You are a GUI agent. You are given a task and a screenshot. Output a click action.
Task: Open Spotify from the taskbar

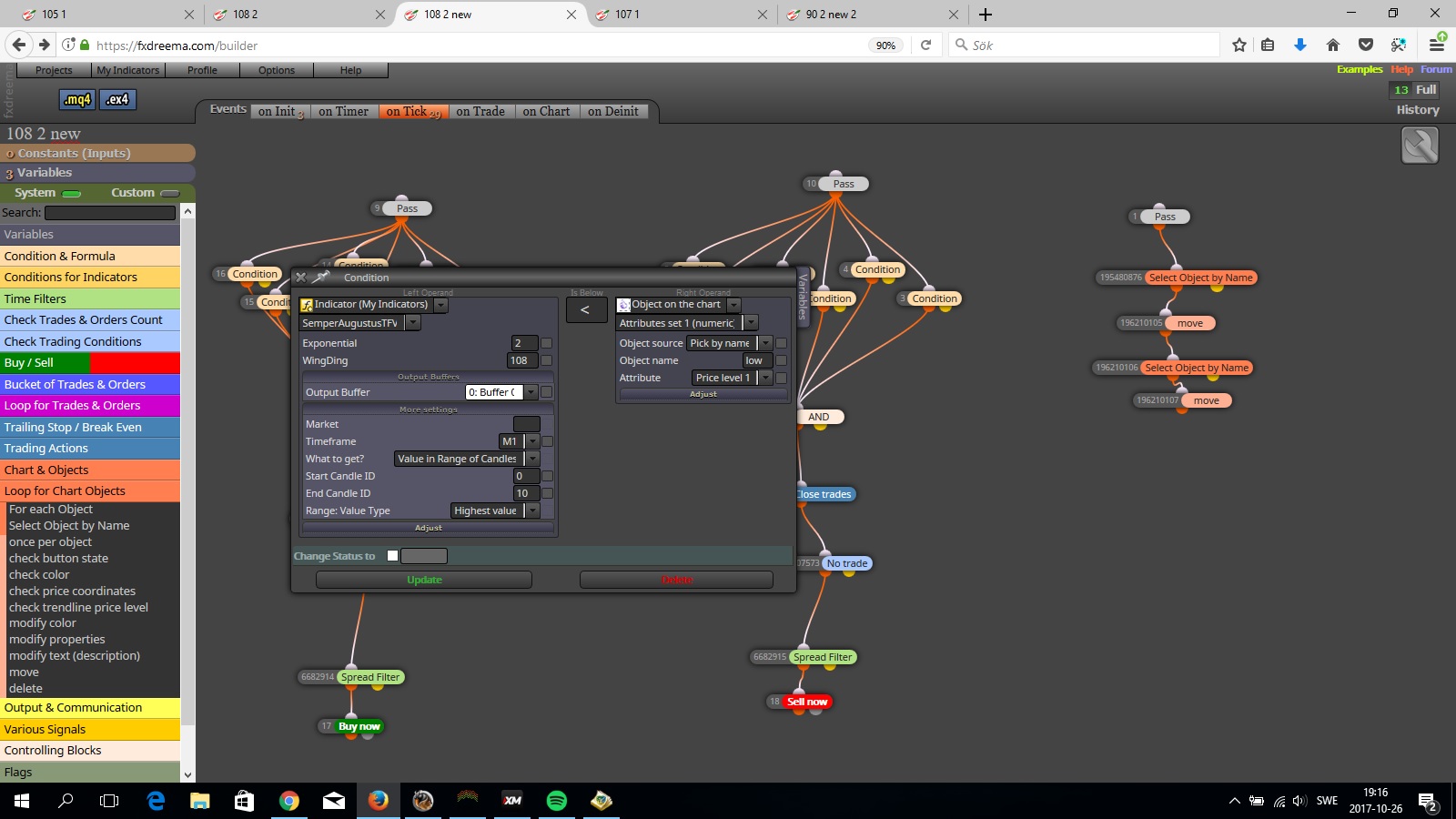[x=556, y=801]
